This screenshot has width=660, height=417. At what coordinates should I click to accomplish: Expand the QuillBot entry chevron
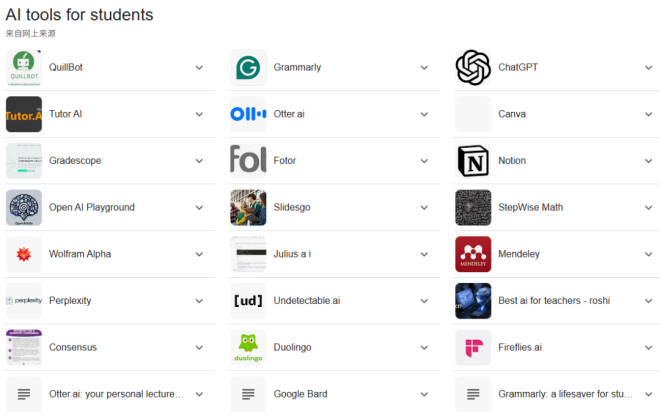click(x=199, y=68)
